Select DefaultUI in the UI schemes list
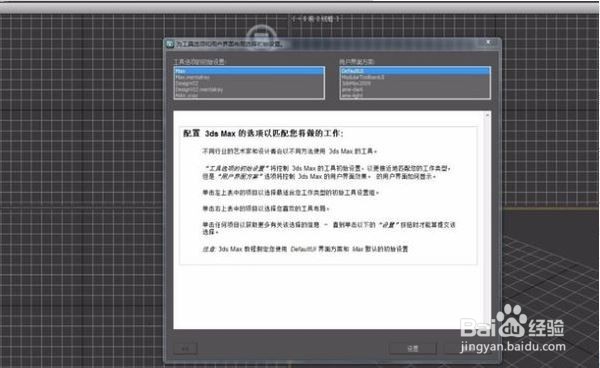Image resolution: width=600 pixels, height=368 pixels. [415, 71]
